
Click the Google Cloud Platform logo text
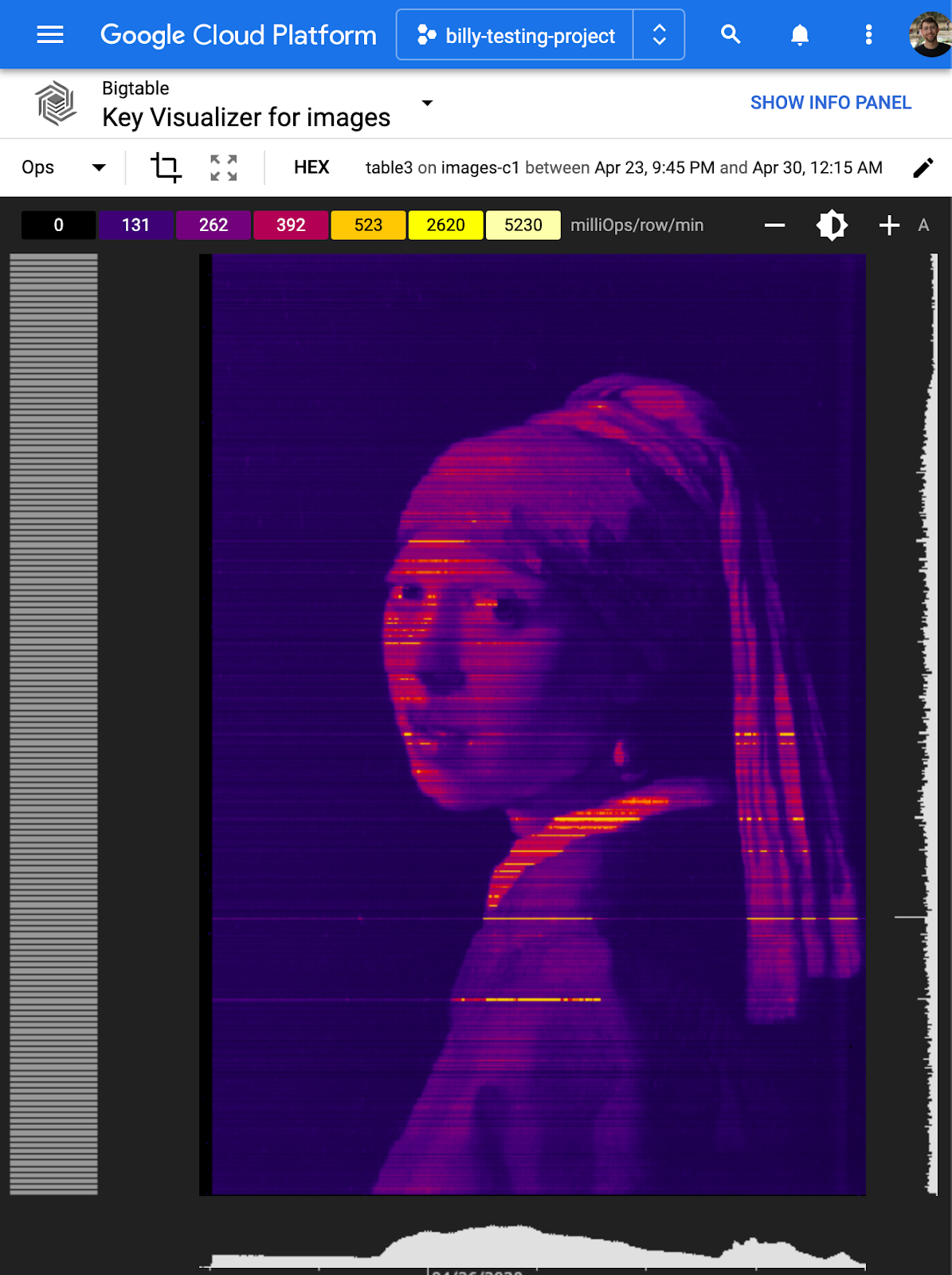pyautogui.click(x=238, y=35)
